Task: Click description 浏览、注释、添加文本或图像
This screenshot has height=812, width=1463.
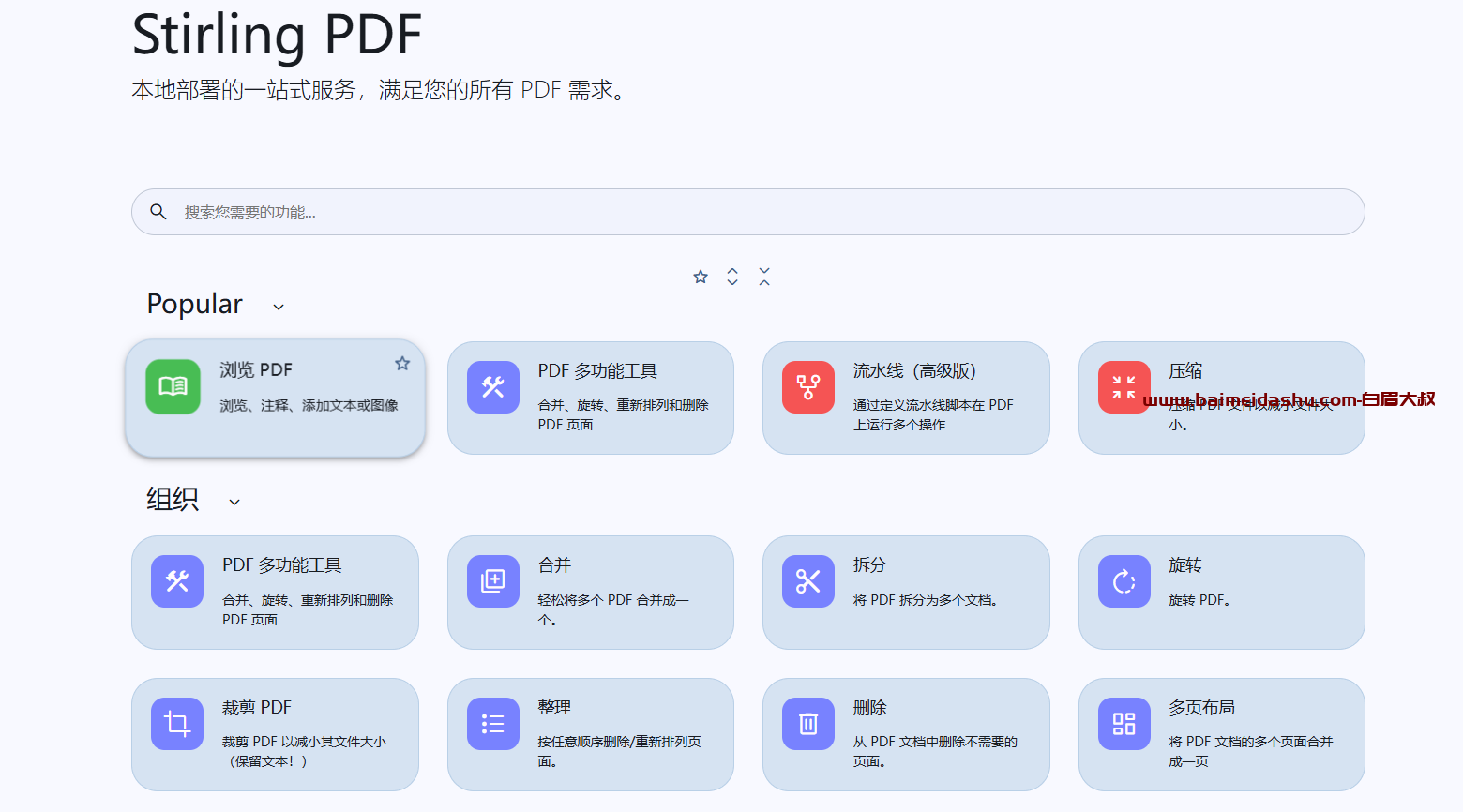Action: [309, 405]
